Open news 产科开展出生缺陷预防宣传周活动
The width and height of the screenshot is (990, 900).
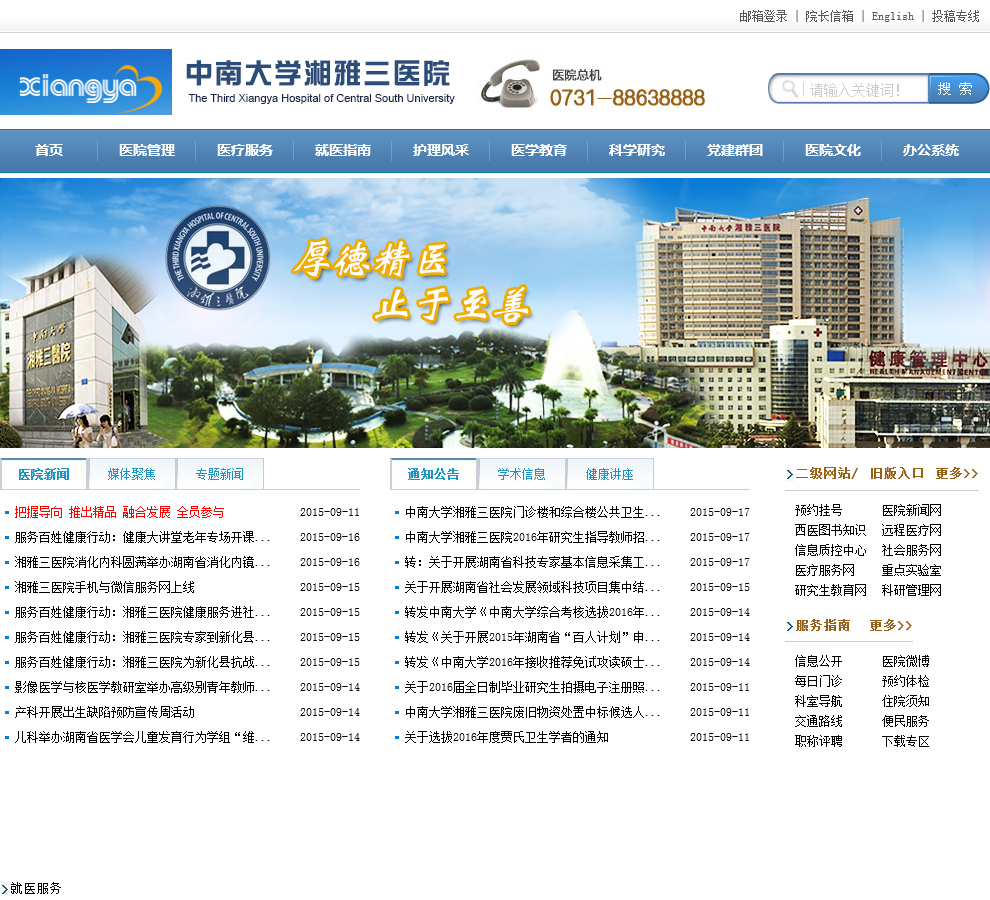point(105,712)
